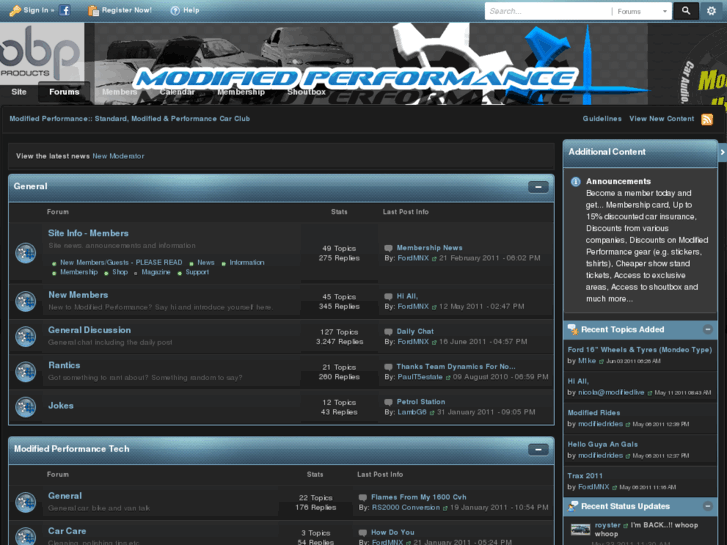Open the Site tab
727x545 pixels.
(19, 92)
